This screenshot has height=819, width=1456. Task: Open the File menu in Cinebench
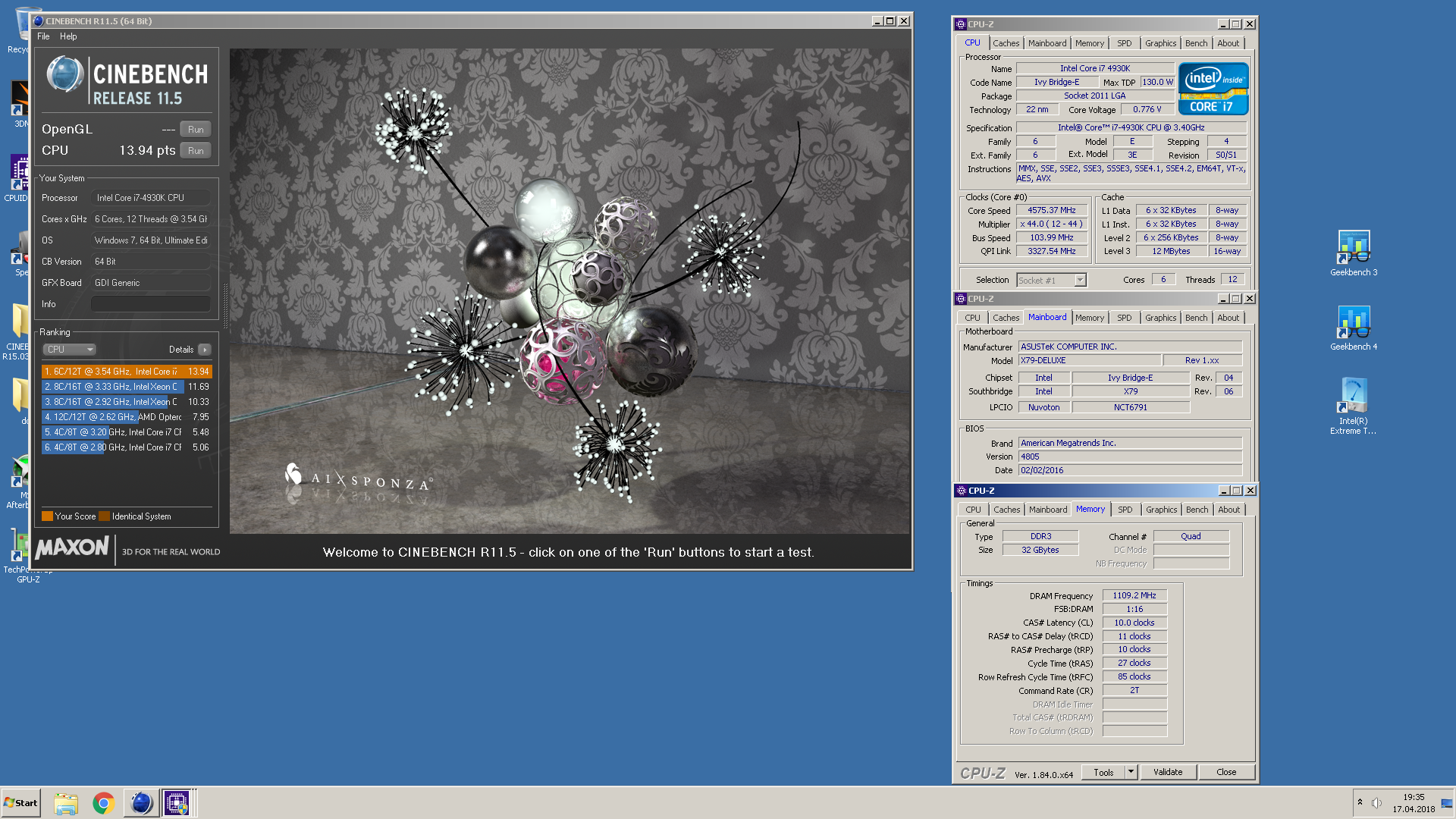pos(43,36)
